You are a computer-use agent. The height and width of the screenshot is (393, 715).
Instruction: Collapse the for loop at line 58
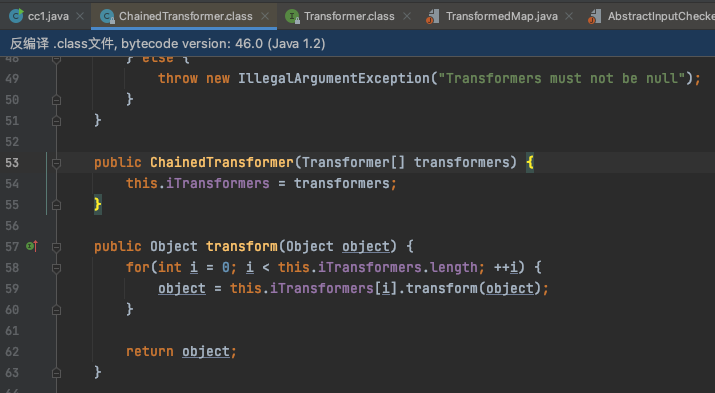[57, 268]
